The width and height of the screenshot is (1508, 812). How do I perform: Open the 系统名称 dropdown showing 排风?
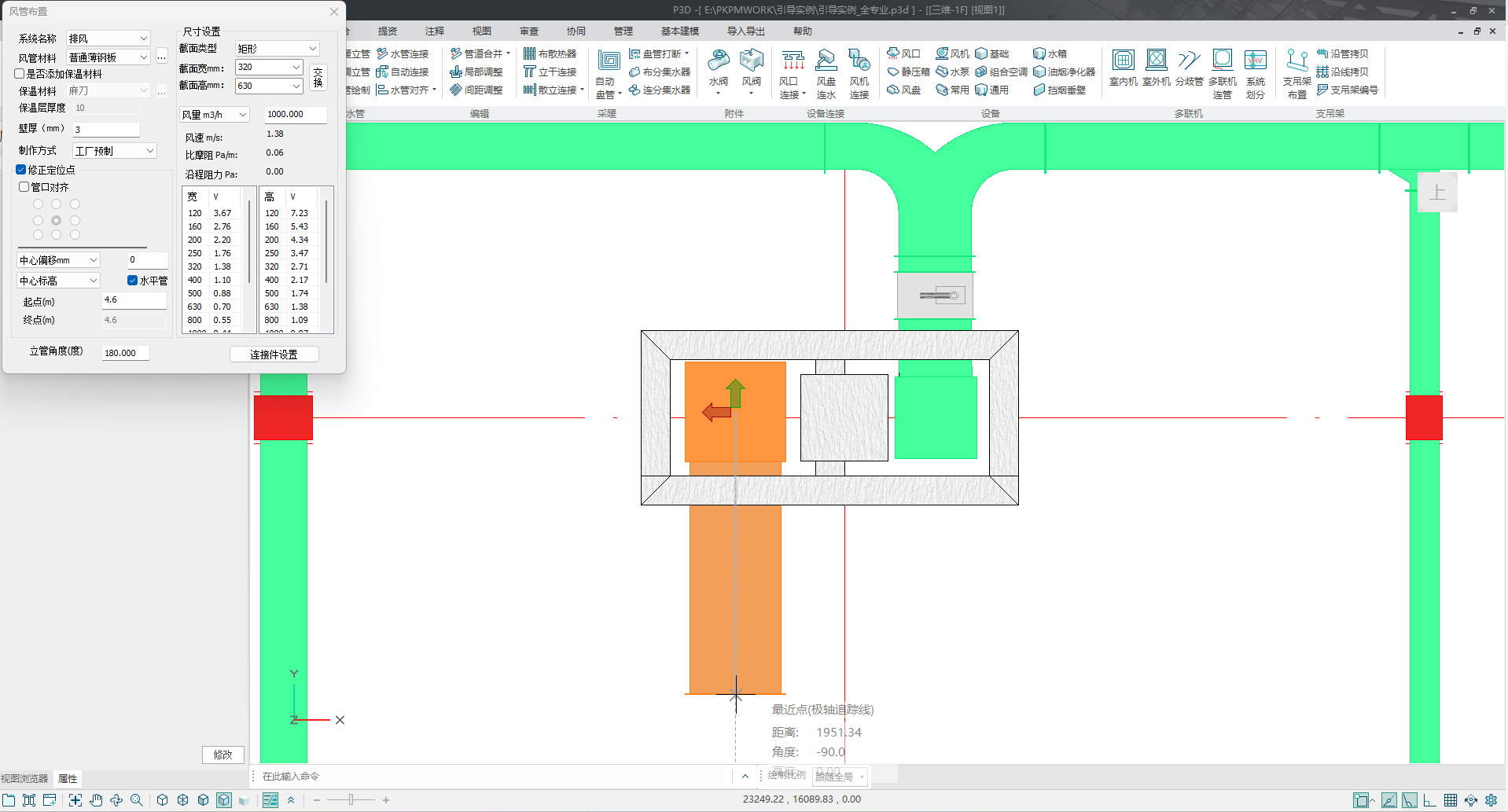click(108, 39)
